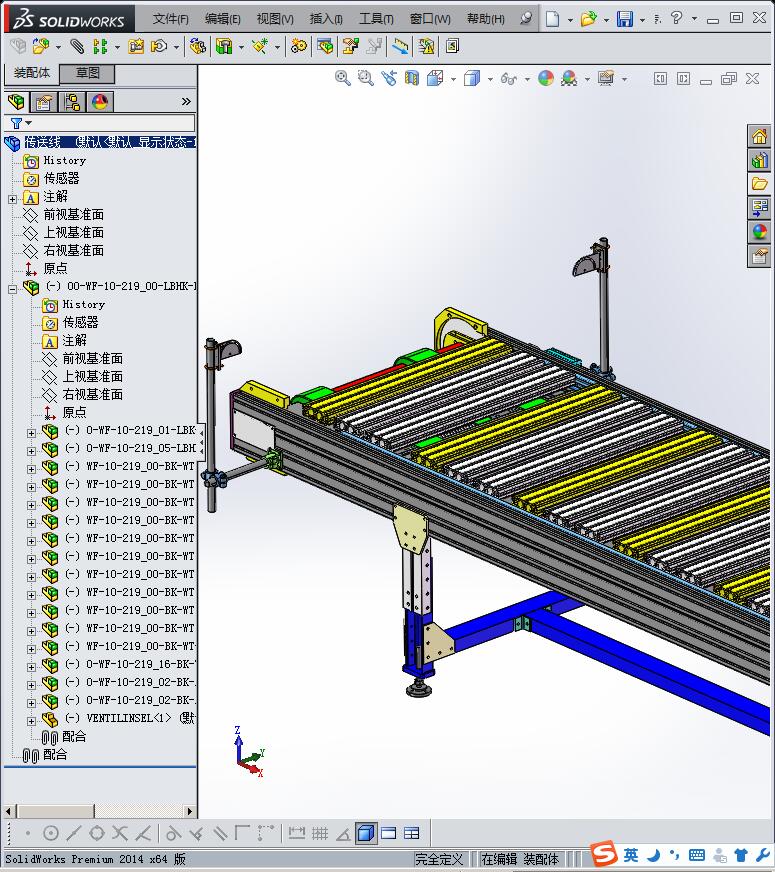Click the Save floppy disk icon
The width and height of the screenshot is (775, 872).
tap(624, 19)
